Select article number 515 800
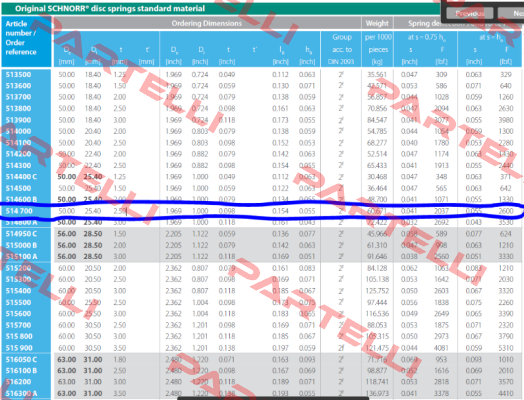The width and height of the screenshot is (524, 400). (x=19, y=336)
